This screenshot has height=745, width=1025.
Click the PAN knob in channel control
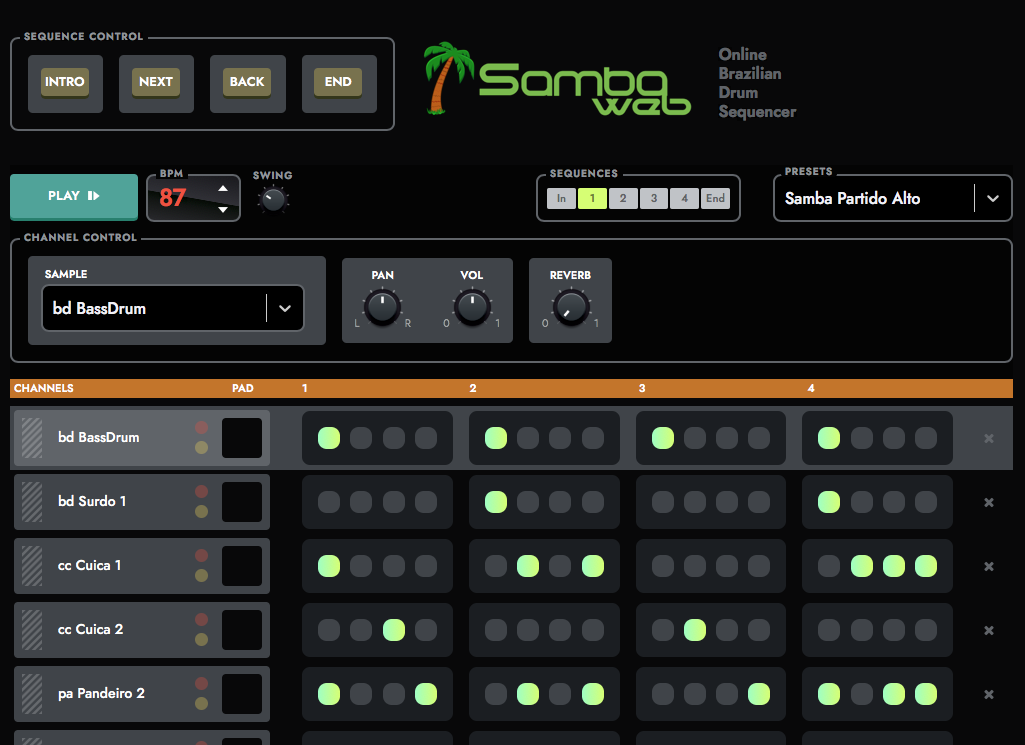382,307
